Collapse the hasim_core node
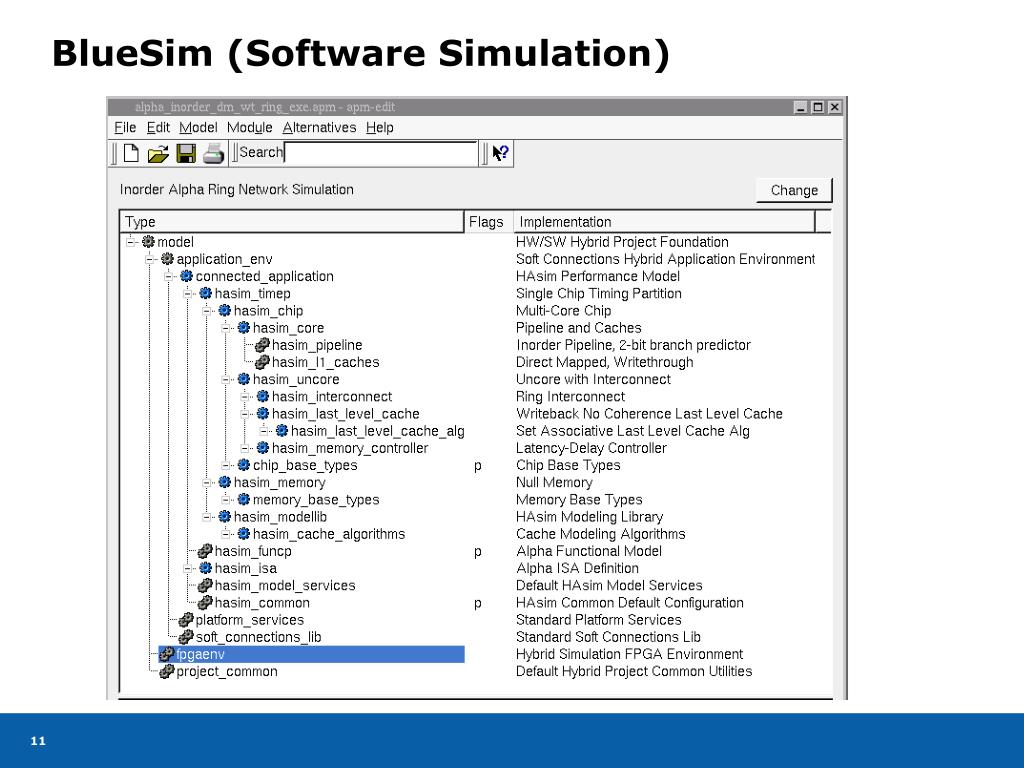The image size is (1024, 768). point(225,328)
